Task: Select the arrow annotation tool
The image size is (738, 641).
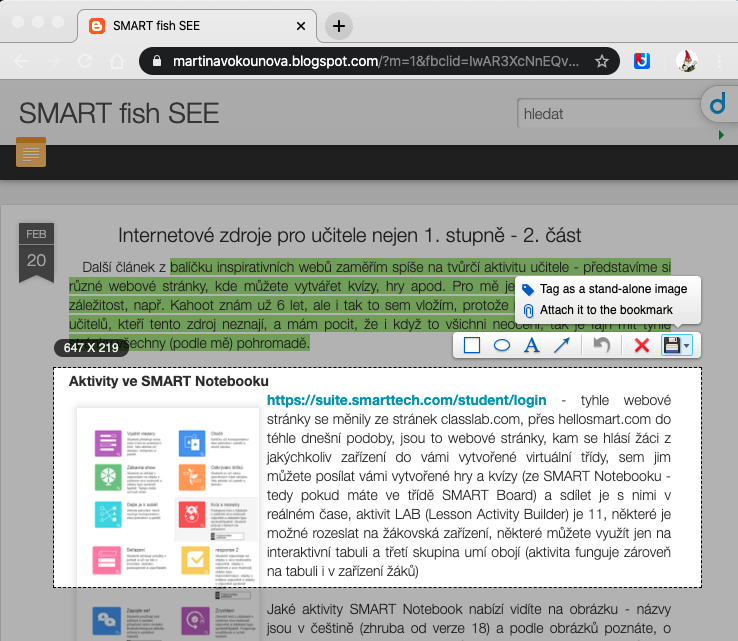Action: (562, 345)
